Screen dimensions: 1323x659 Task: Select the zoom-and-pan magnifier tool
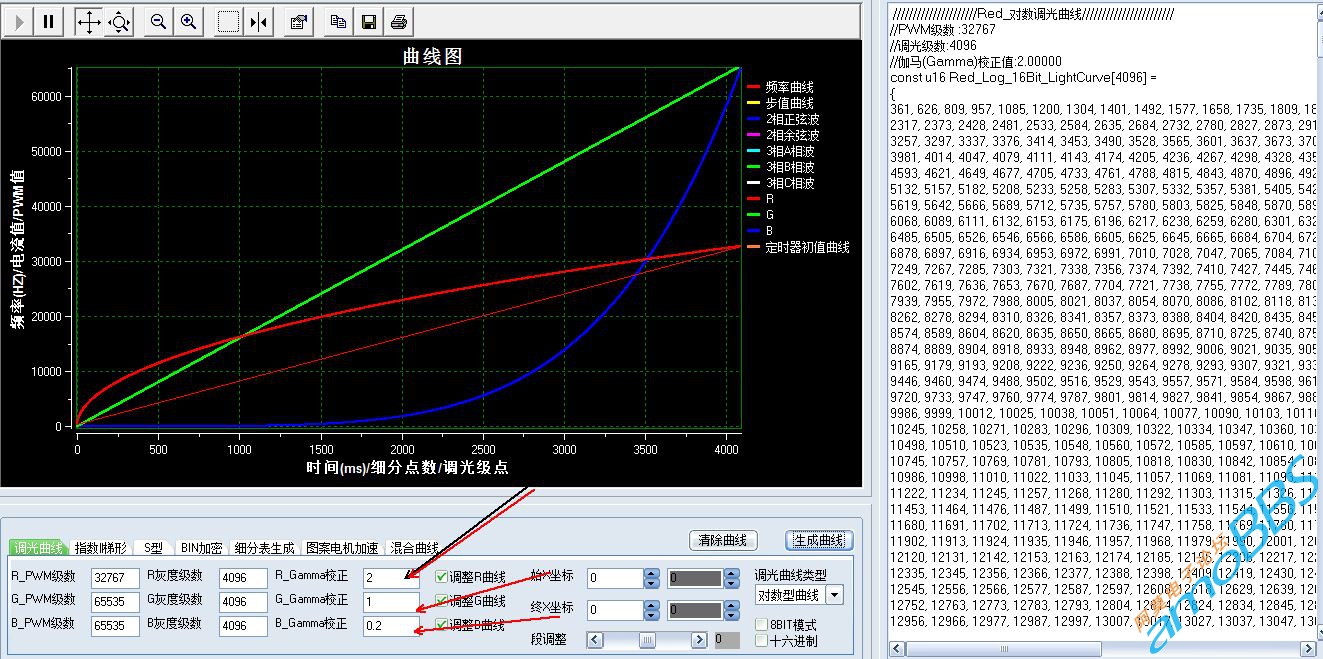119,21
